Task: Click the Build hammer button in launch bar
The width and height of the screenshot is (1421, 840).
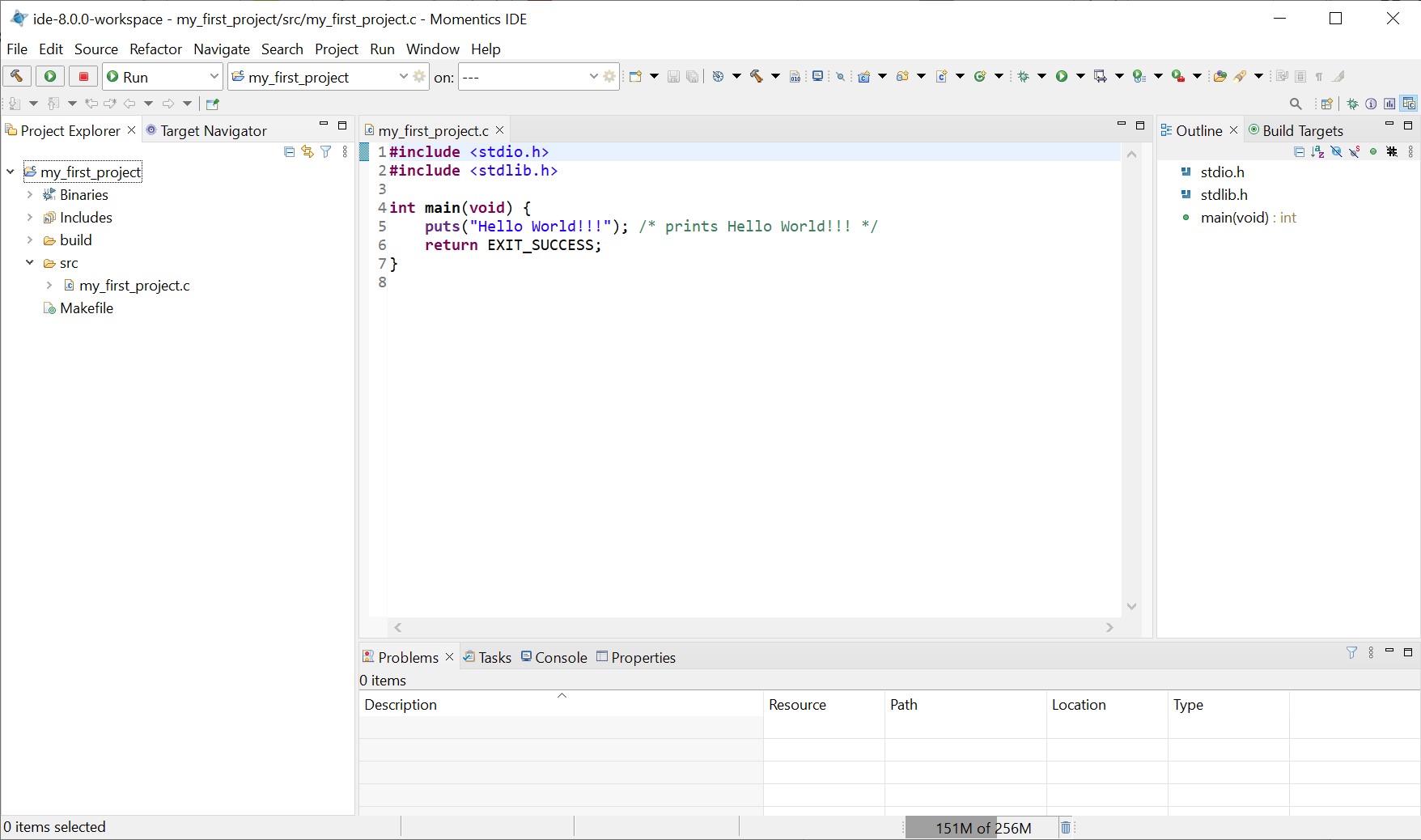Action: point(17,76)
